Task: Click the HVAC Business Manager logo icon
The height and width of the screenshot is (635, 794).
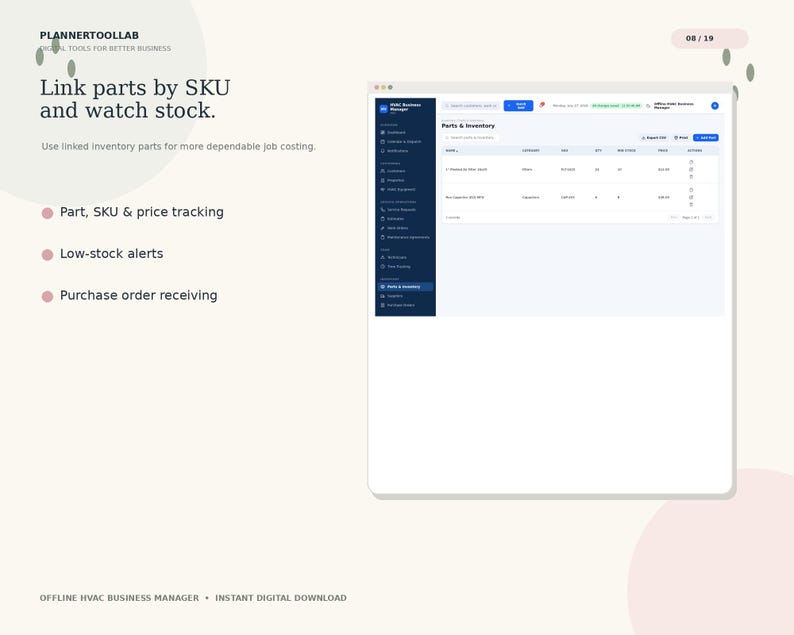Action: (x=383, y=108)
